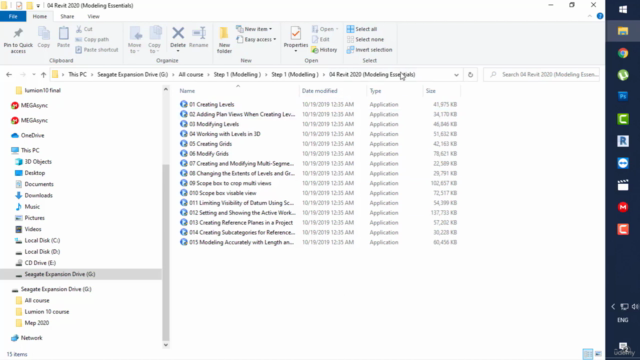640x360 pixels.
Task: Click the Cut scissors icon
Action: [x=79, y=29]
